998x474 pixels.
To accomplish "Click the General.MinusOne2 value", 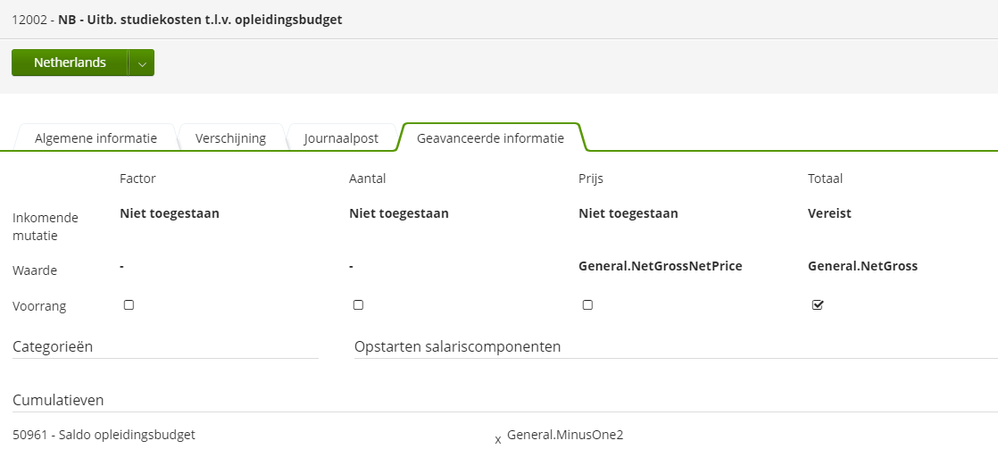I will 565,435.
